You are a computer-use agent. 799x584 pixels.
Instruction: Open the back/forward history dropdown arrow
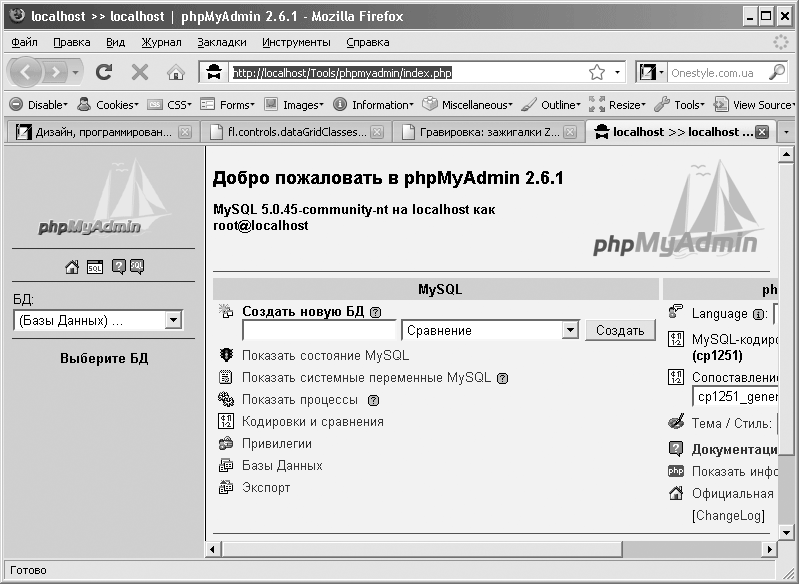(x=75, y=73)
